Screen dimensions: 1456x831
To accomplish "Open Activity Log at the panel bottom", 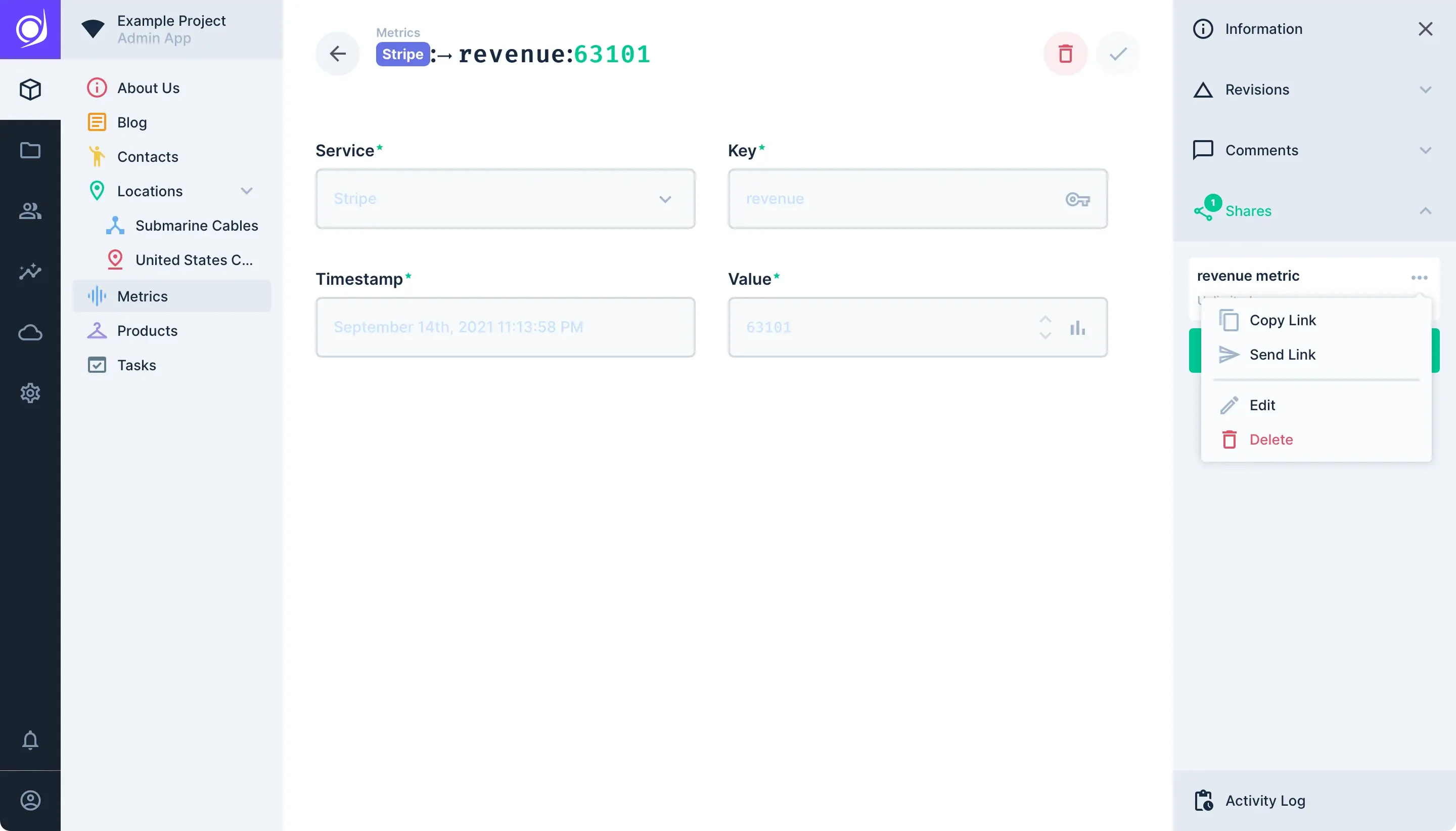I will (x=1264, y=800).
